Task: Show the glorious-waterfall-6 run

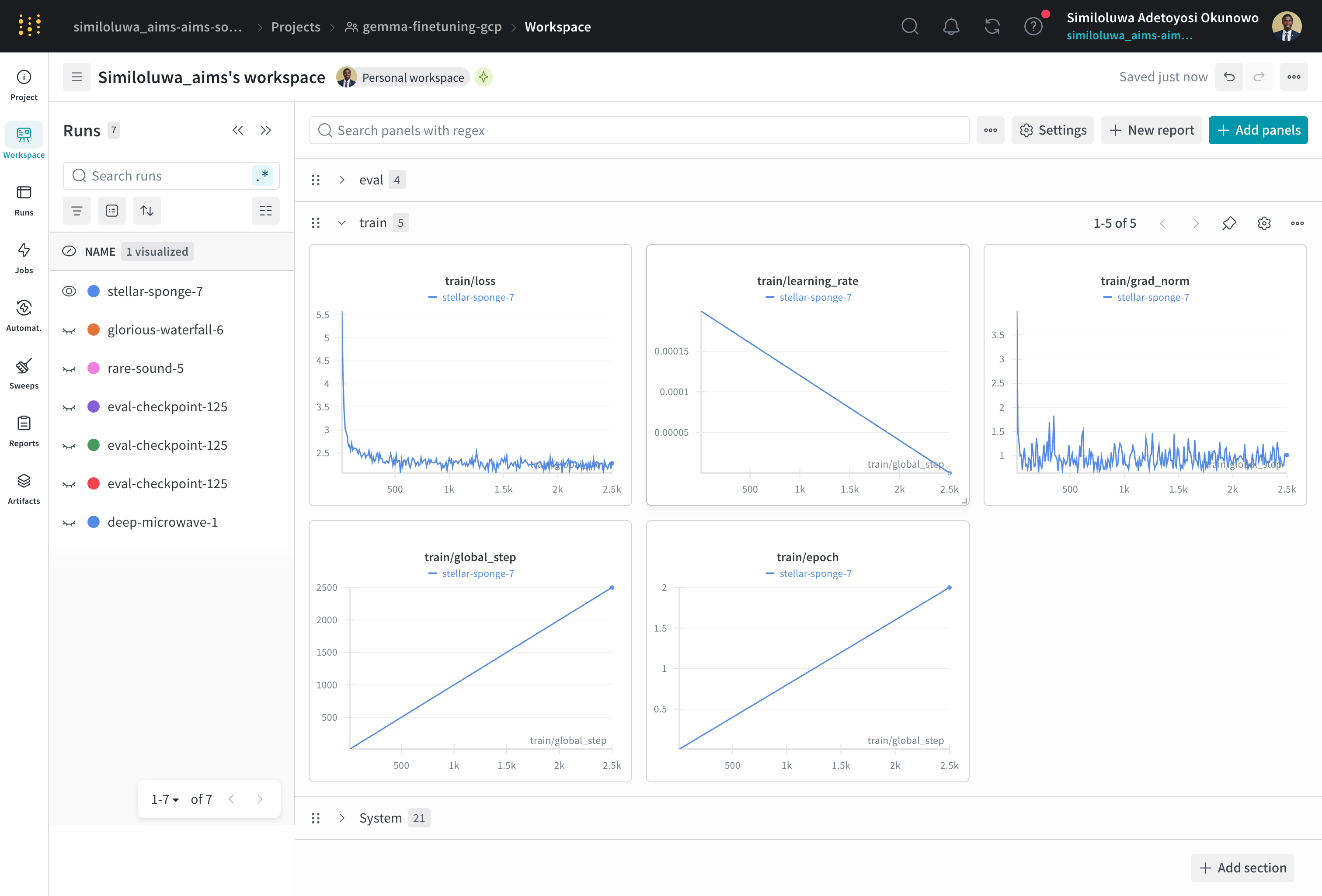Action: pyautogui.click(x=69, y=330)
